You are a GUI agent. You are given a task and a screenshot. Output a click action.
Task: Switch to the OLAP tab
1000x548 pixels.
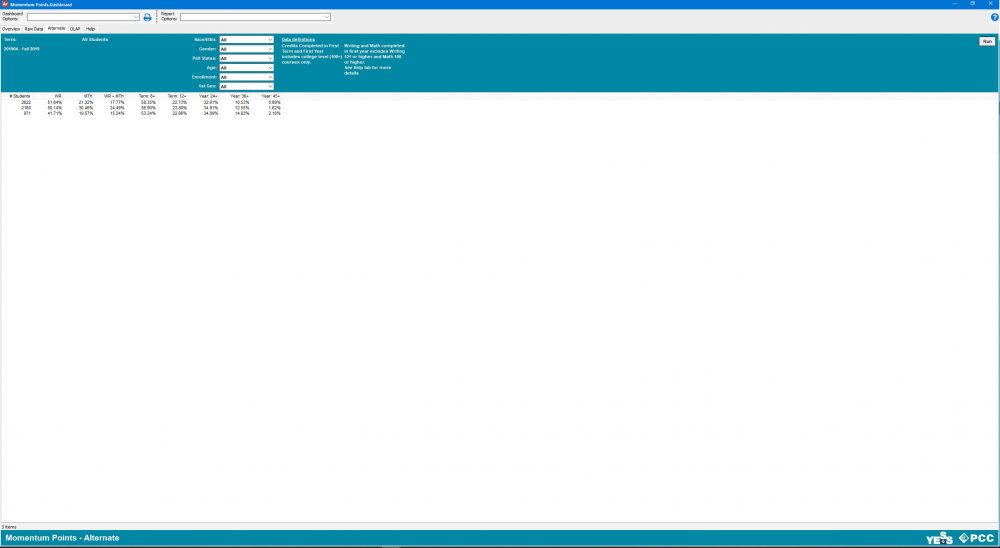pos(75,29)
